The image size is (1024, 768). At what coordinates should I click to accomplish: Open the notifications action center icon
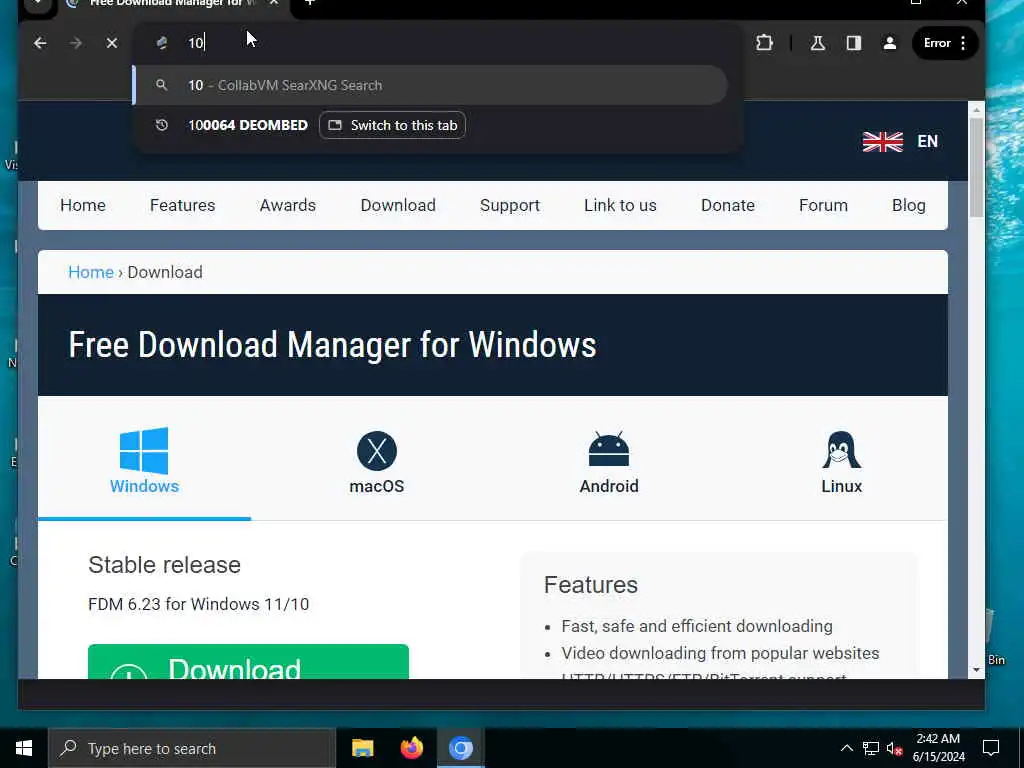(x=991, y=748)
